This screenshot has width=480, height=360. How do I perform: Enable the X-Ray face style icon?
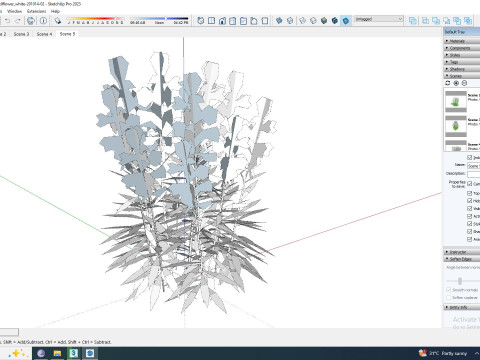click(x=279, y=21)
